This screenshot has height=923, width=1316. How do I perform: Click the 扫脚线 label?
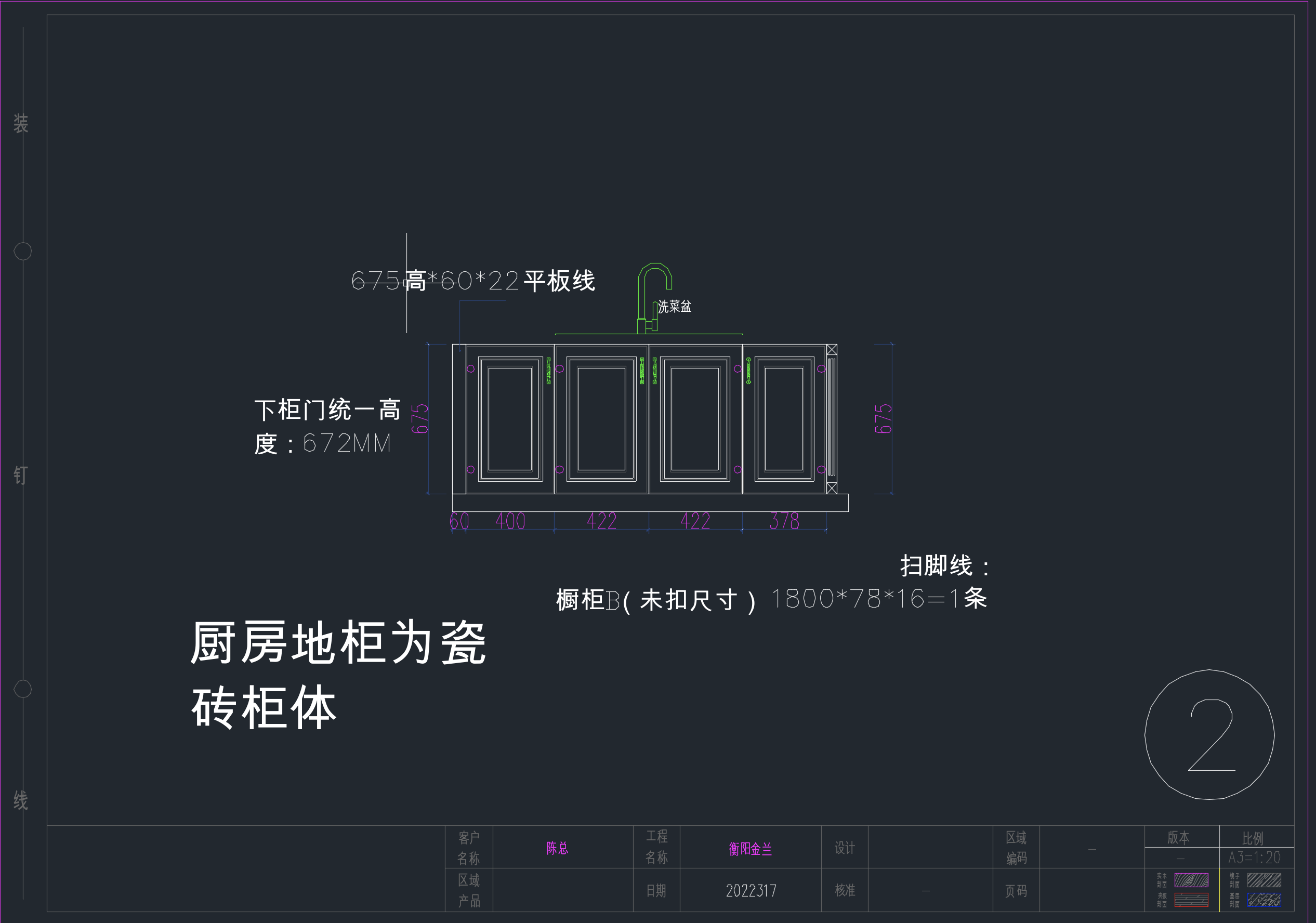pos(945,566)
